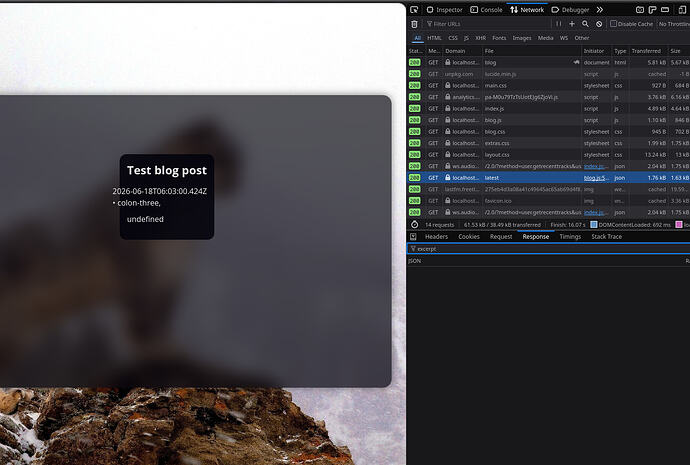Click the 200 status on blog.js row
This screenshot has height=465, width=690.
(415, 120)
